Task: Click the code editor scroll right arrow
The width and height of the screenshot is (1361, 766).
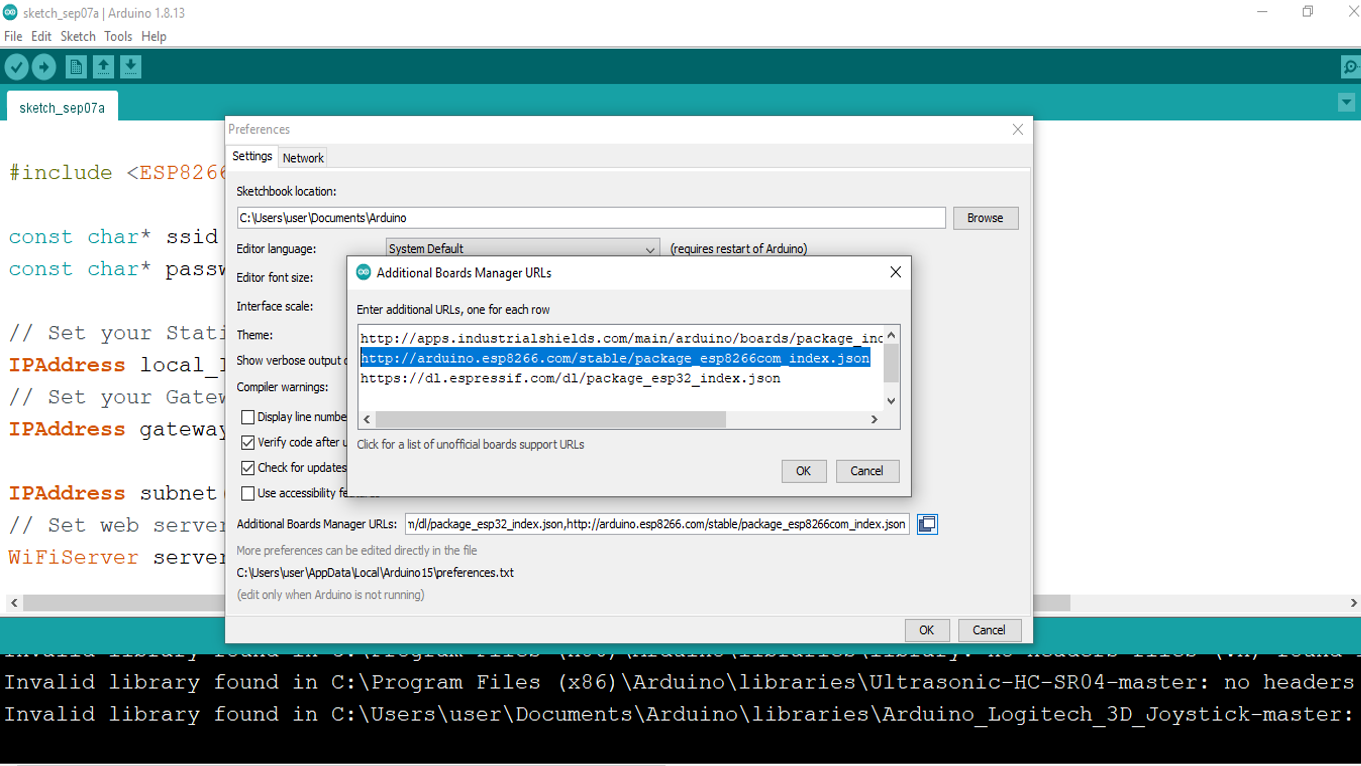Action: 1353,603
